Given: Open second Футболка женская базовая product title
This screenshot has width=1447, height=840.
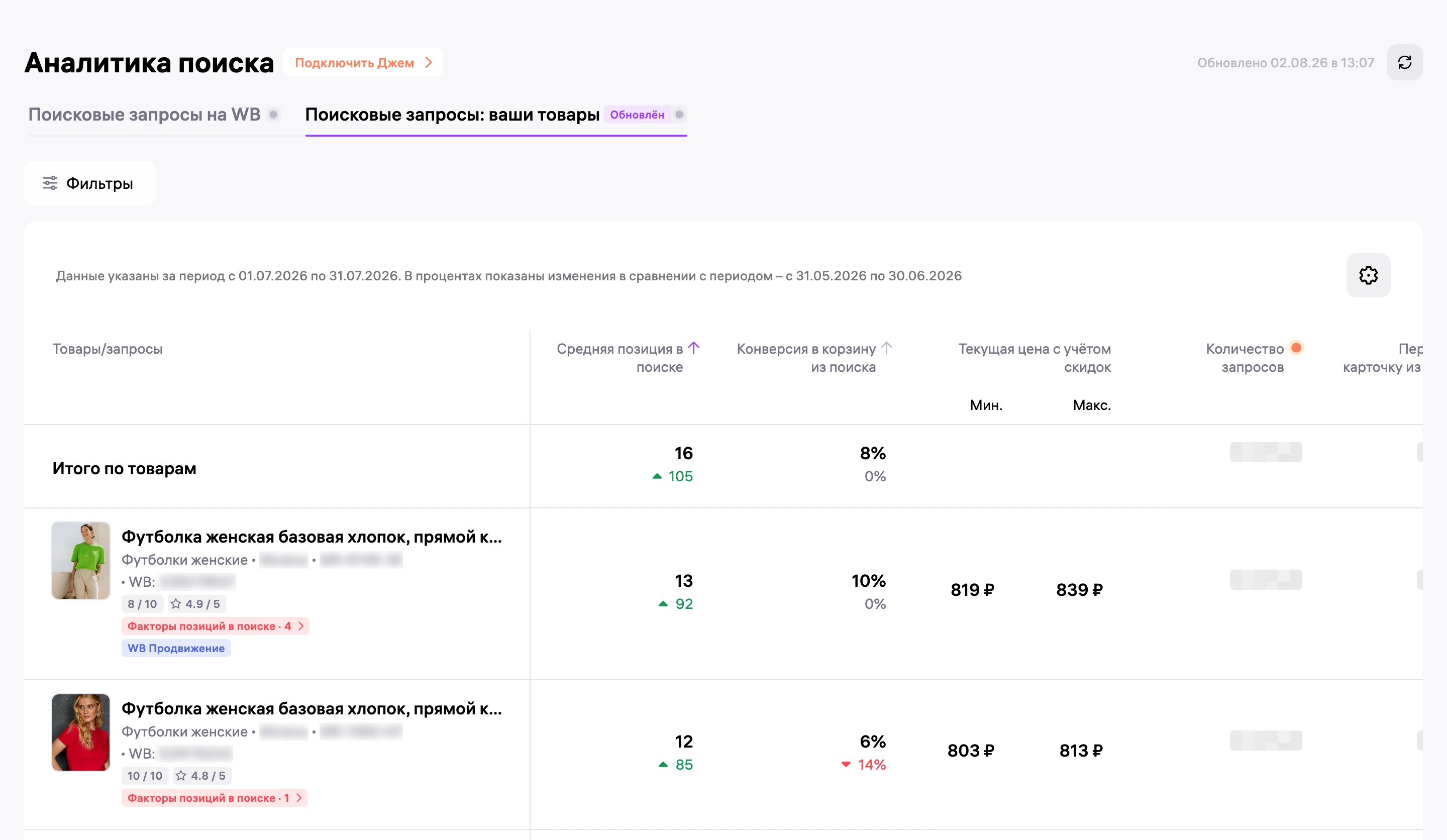Looking at the screenshot, I should pyautogui.click(x=312, y=708).
